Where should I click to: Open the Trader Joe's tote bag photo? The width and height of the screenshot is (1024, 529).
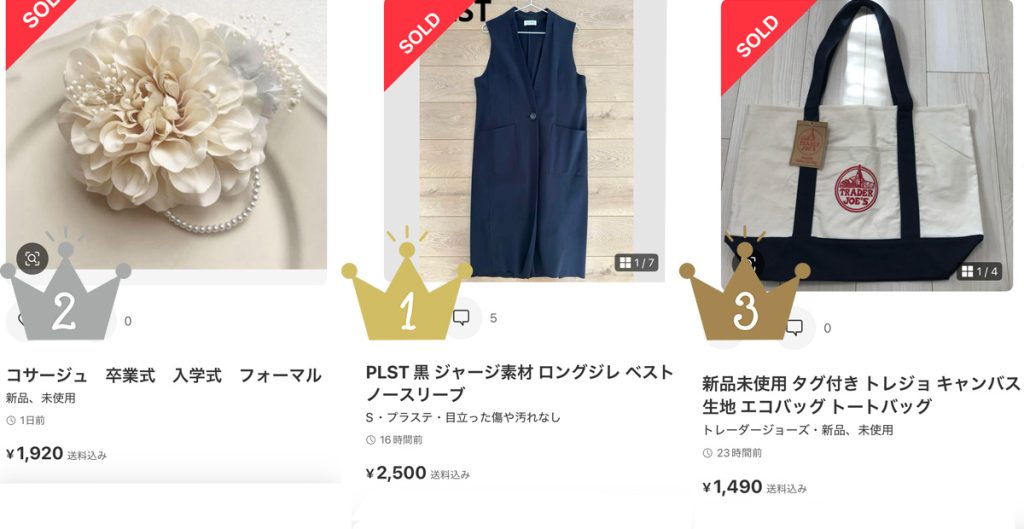867,145
